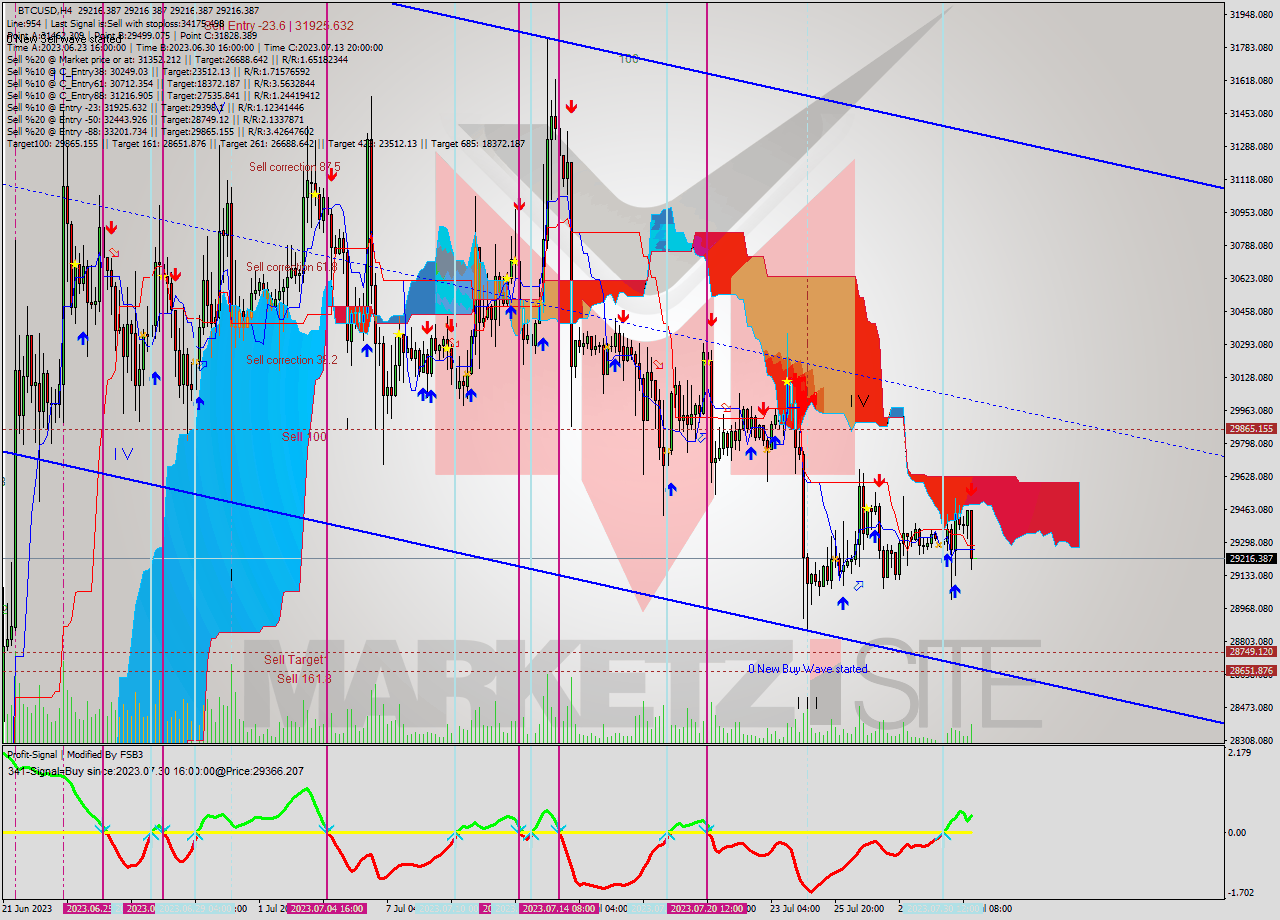Click the 0.00 indicator scale value

point(1238,832)
